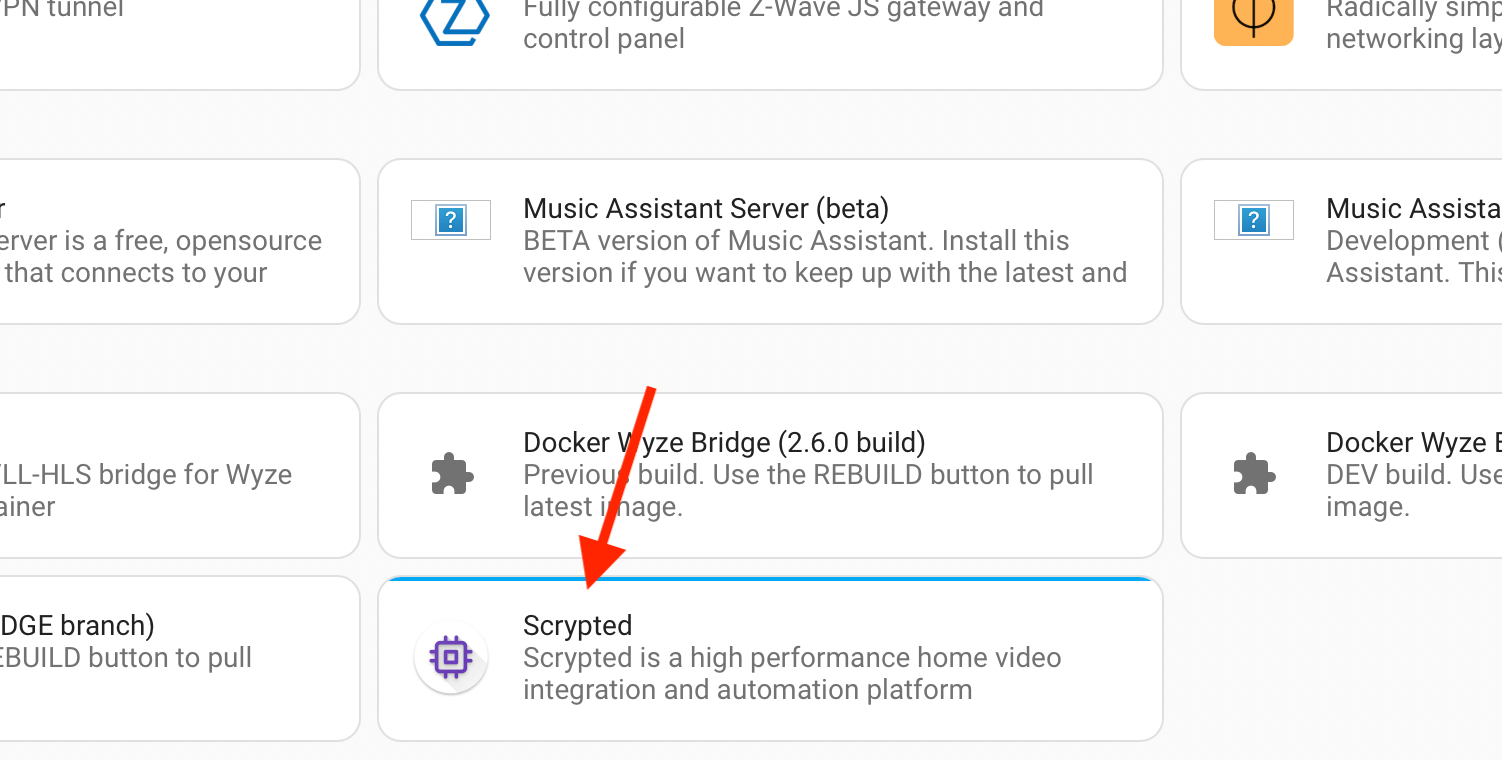This screenshot has height=760, width=1502.
Task: Open the Scrypted add-on title
Action: point(578,625)
